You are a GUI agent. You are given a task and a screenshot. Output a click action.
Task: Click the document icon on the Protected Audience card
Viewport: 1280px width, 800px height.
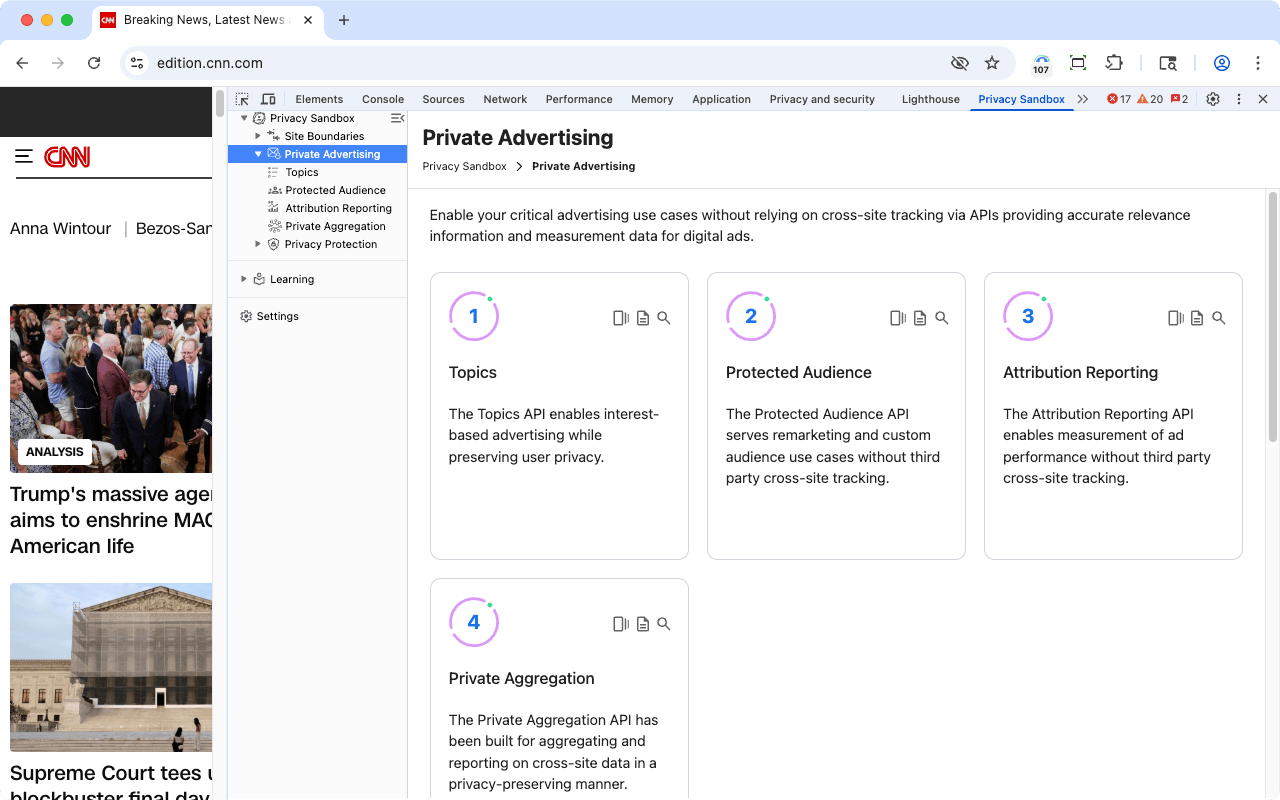click(919, 317)
